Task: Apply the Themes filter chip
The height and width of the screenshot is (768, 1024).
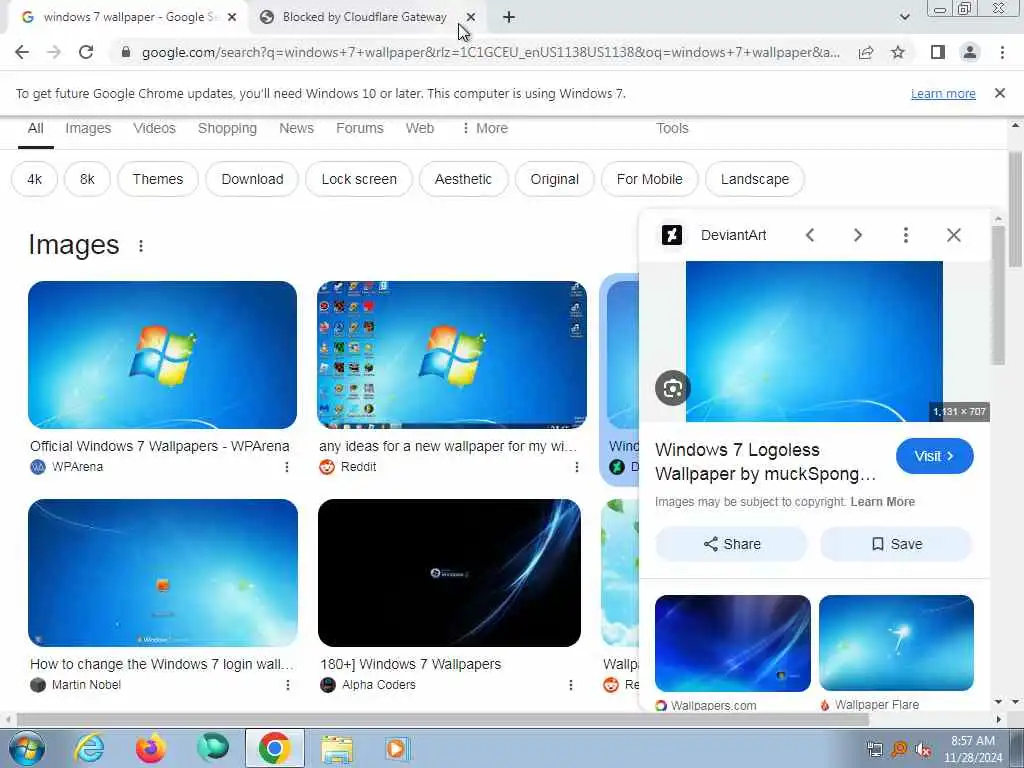Action: [158, 179]
